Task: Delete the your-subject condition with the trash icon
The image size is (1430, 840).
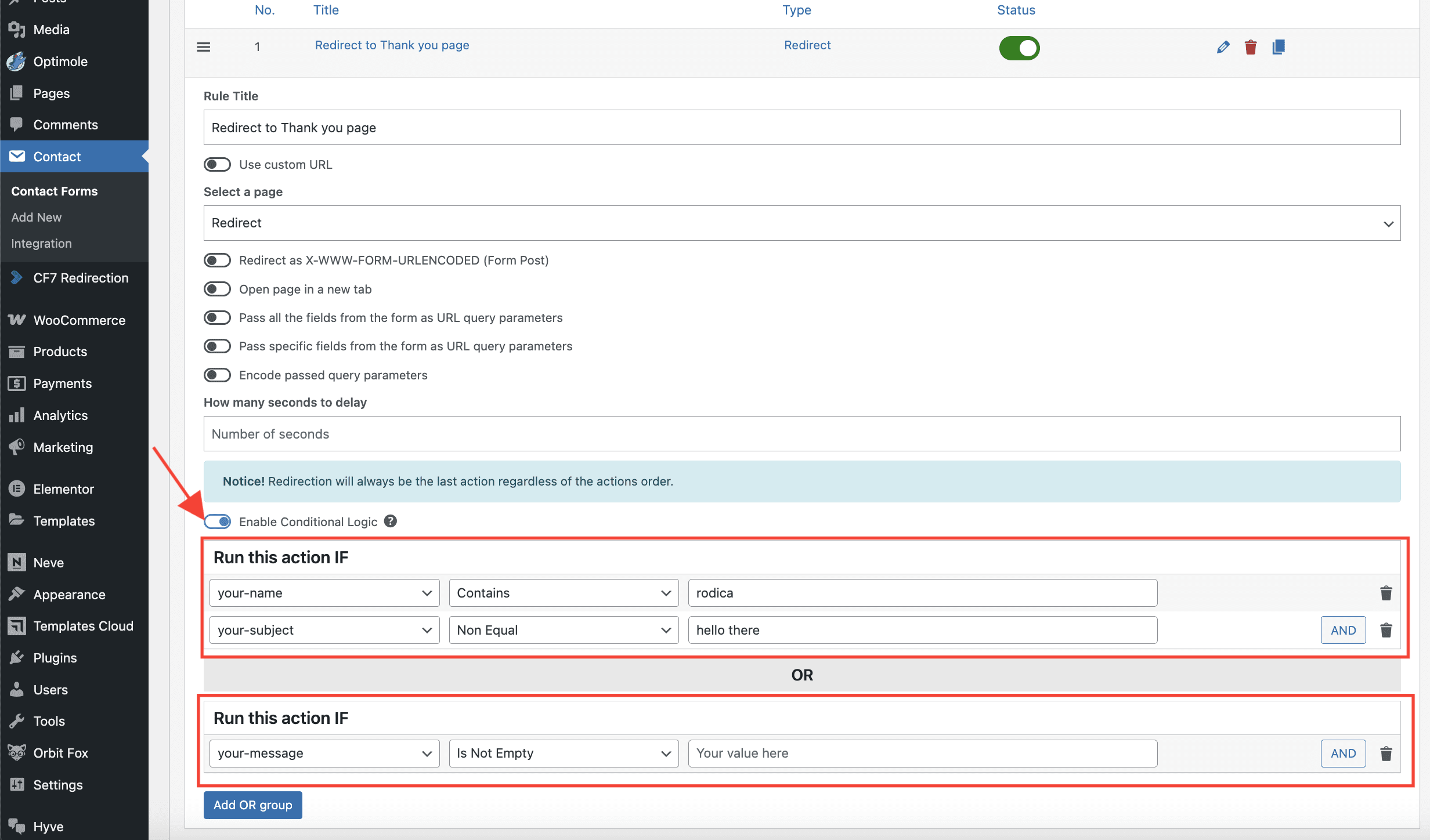Action: coord(1386,630)
